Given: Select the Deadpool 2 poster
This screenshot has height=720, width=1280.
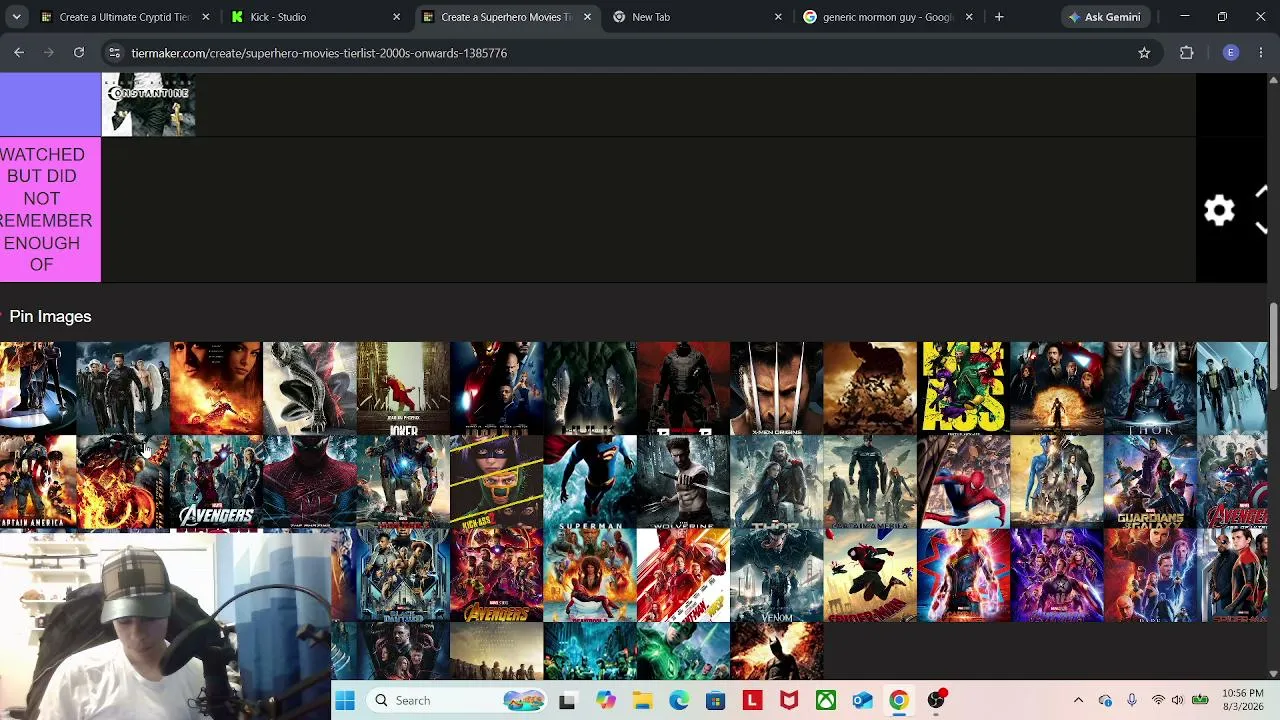Looking at the screenshot, I should pyautogui.click(x=590, y=576).
